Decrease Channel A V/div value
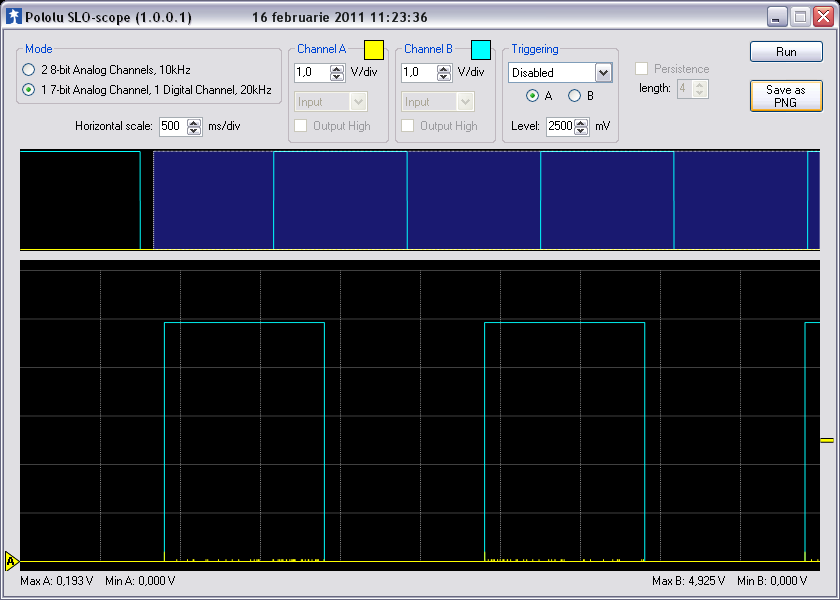The image size is (840, 600). click(337, 77)
